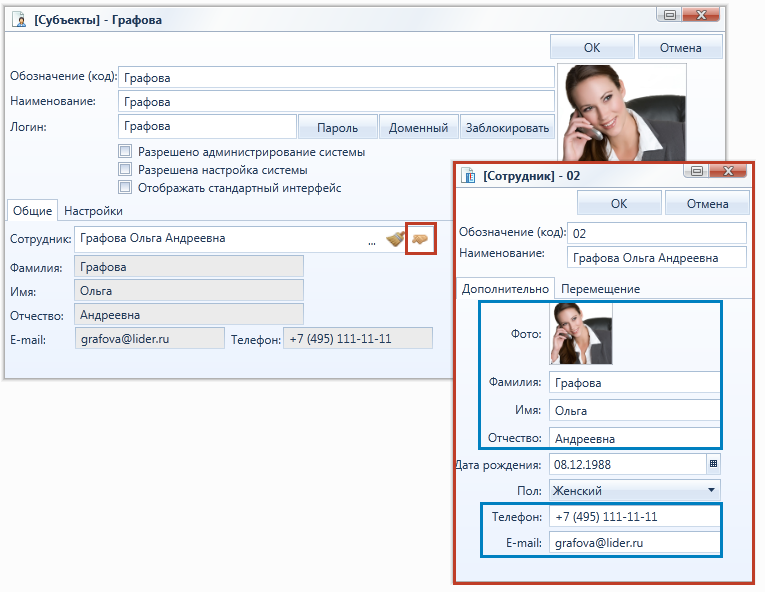765x592 pixels.
Task: Click the E-mail field in Субъекты window
Action: [150, 338]
